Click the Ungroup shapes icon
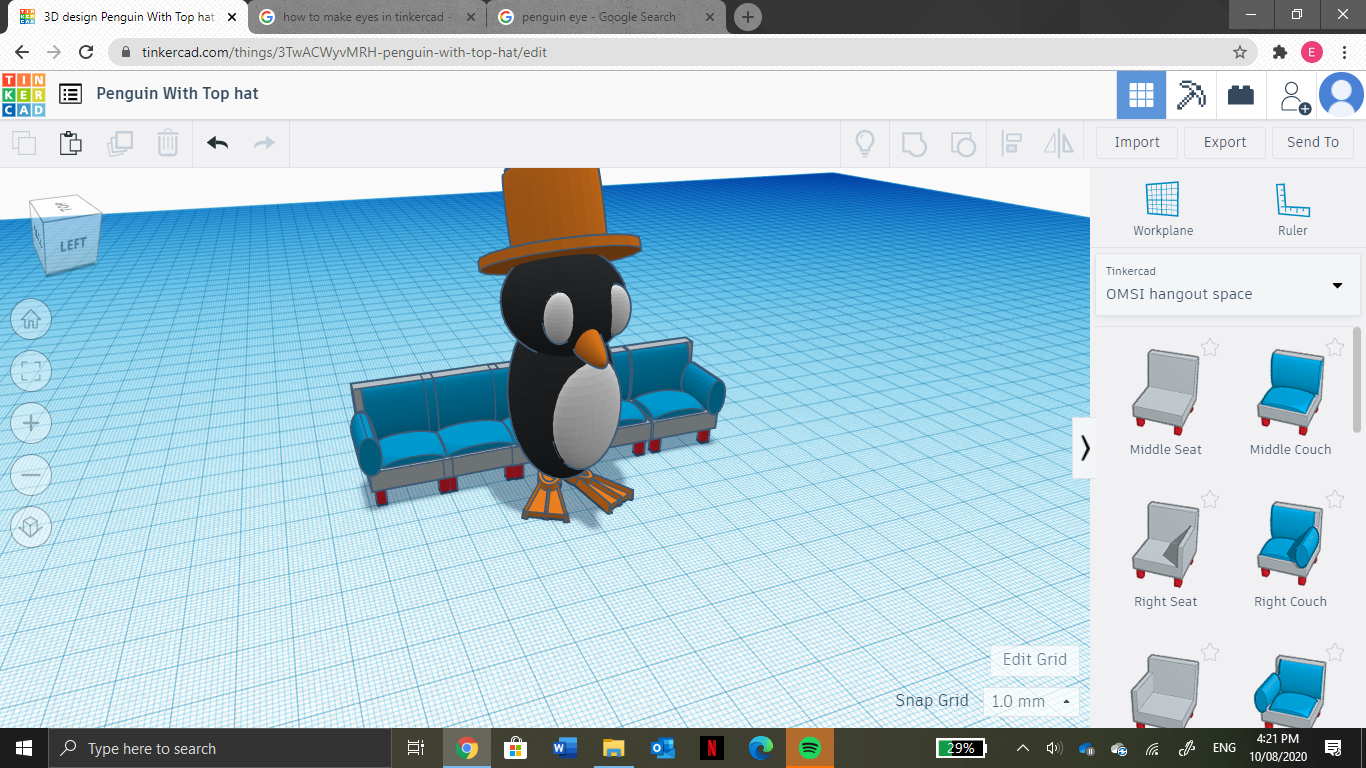 coord(962,143)
